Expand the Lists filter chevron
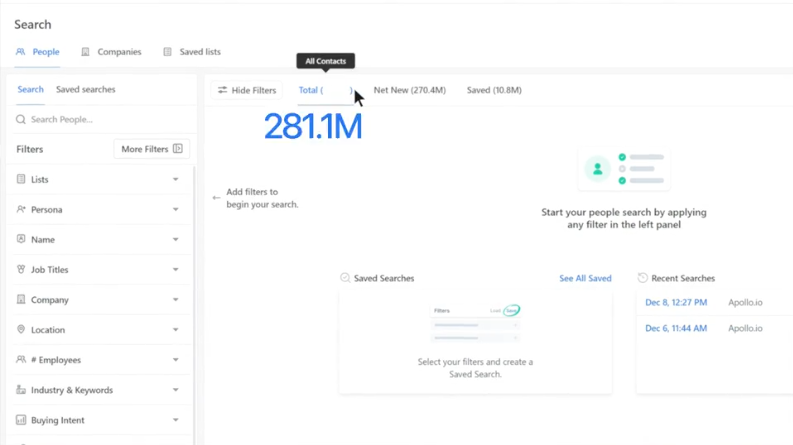Viewport: 793px width, 445px height. (x=175, y=179)
